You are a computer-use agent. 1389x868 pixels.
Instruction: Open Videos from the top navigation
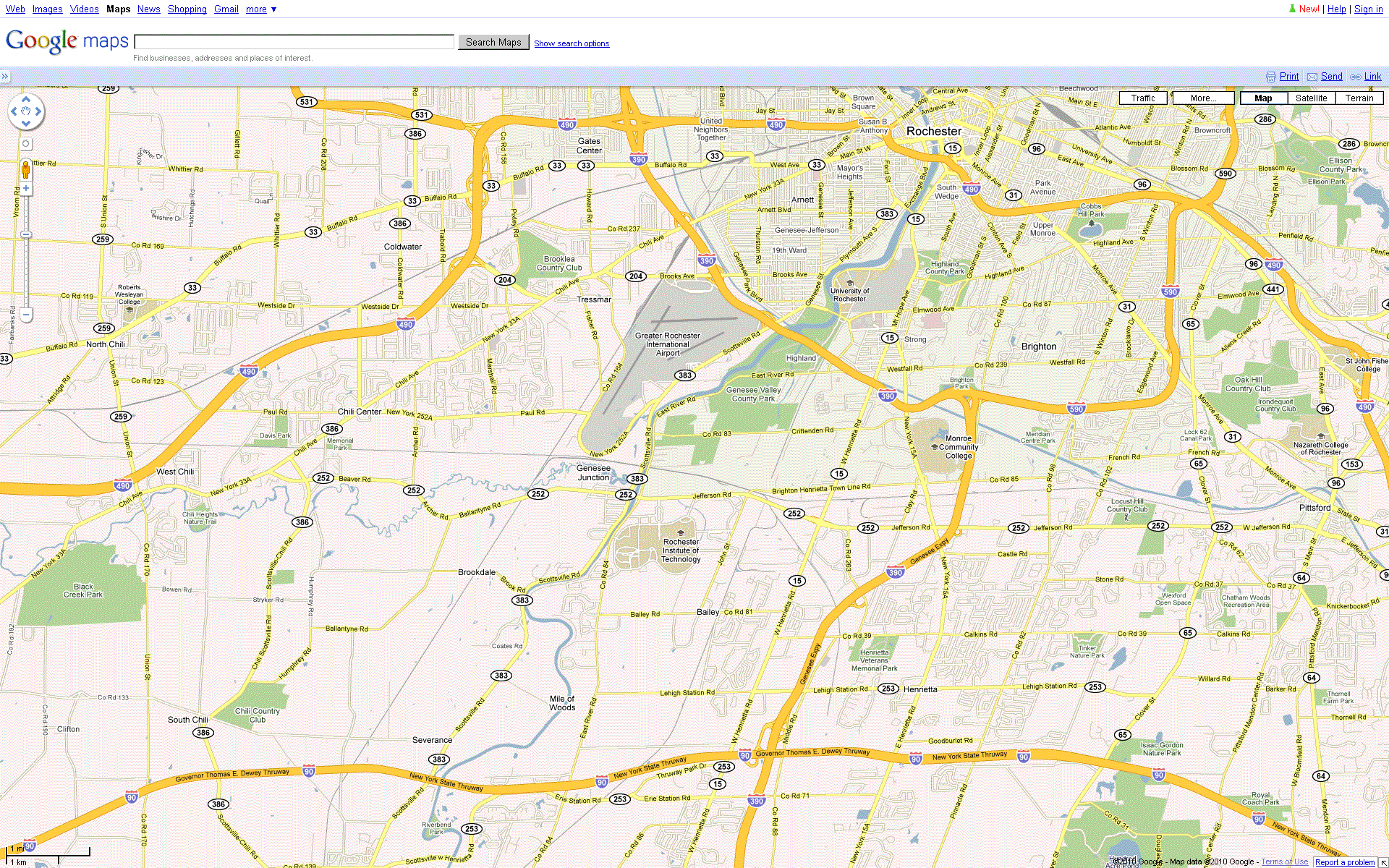coord(84,9)
